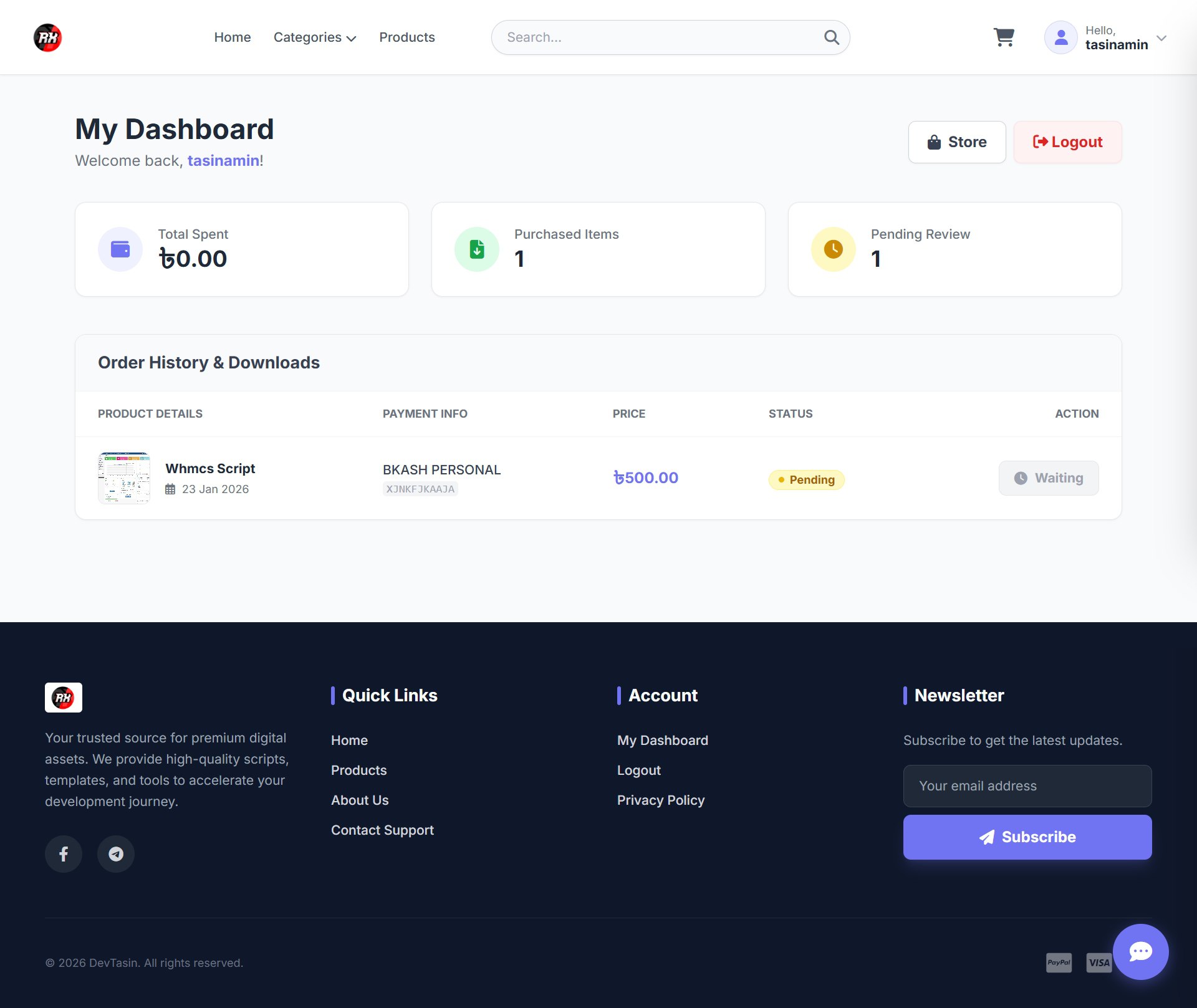Screen dimensions: 1197x1008
Task: Click the Total Spent wallet icon
Action: click(120, 249)
